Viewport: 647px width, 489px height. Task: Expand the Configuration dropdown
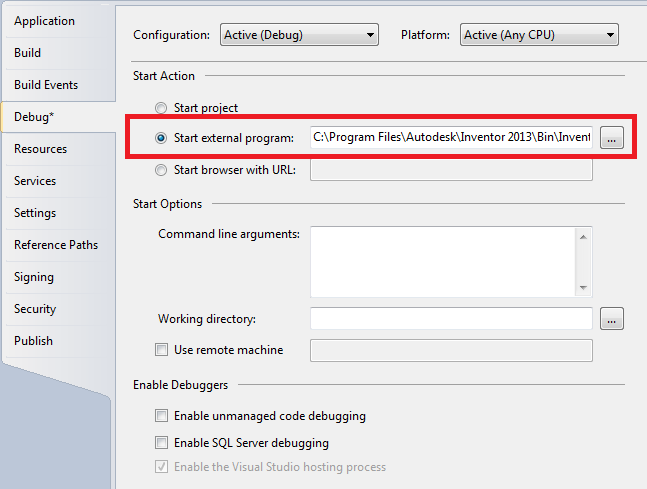(299, 35)
